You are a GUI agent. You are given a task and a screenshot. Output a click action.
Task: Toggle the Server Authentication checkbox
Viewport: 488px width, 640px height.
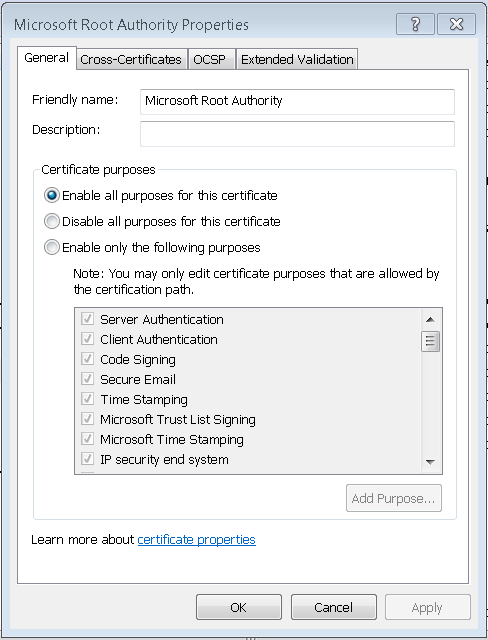click(87, 319)
